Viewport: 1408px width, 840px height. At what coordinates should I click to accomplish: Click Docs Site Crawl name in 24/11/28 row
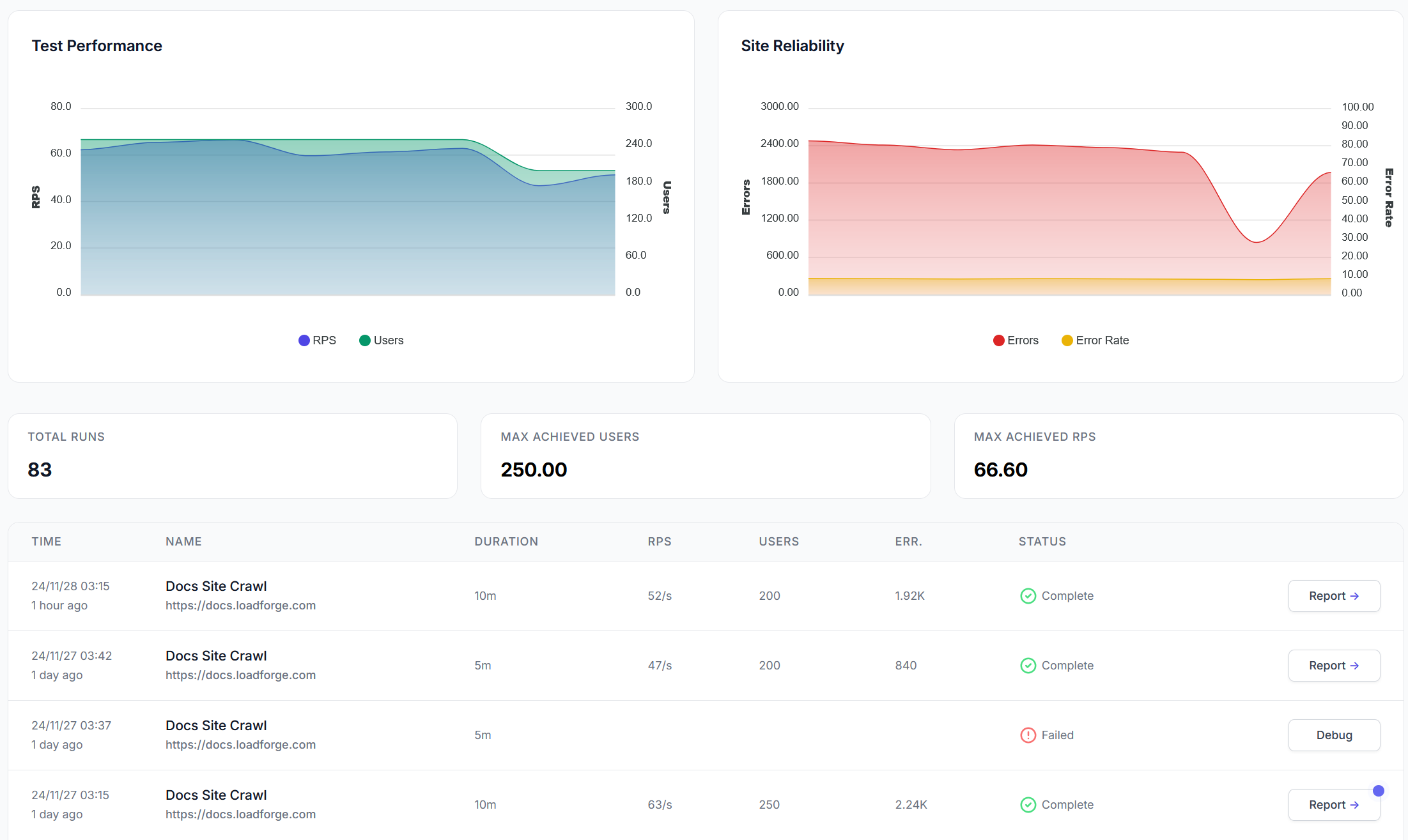[x=216, y=586]
